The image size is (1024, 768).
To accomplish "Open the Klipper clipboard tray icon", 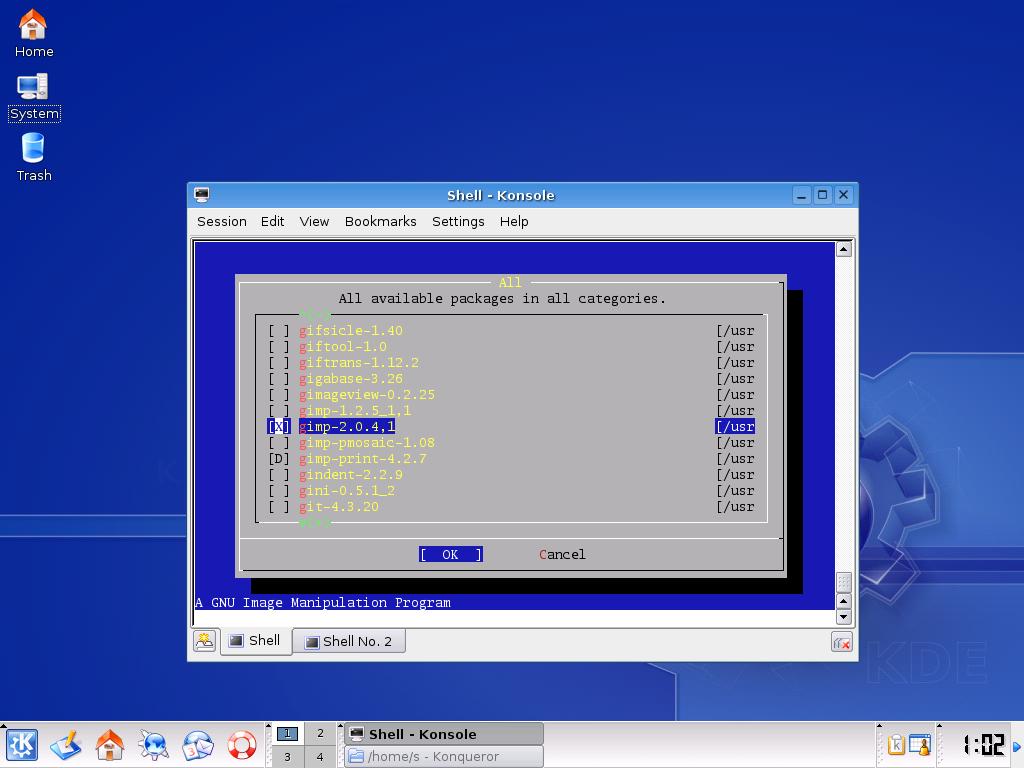I will click(x=896, y=744).
